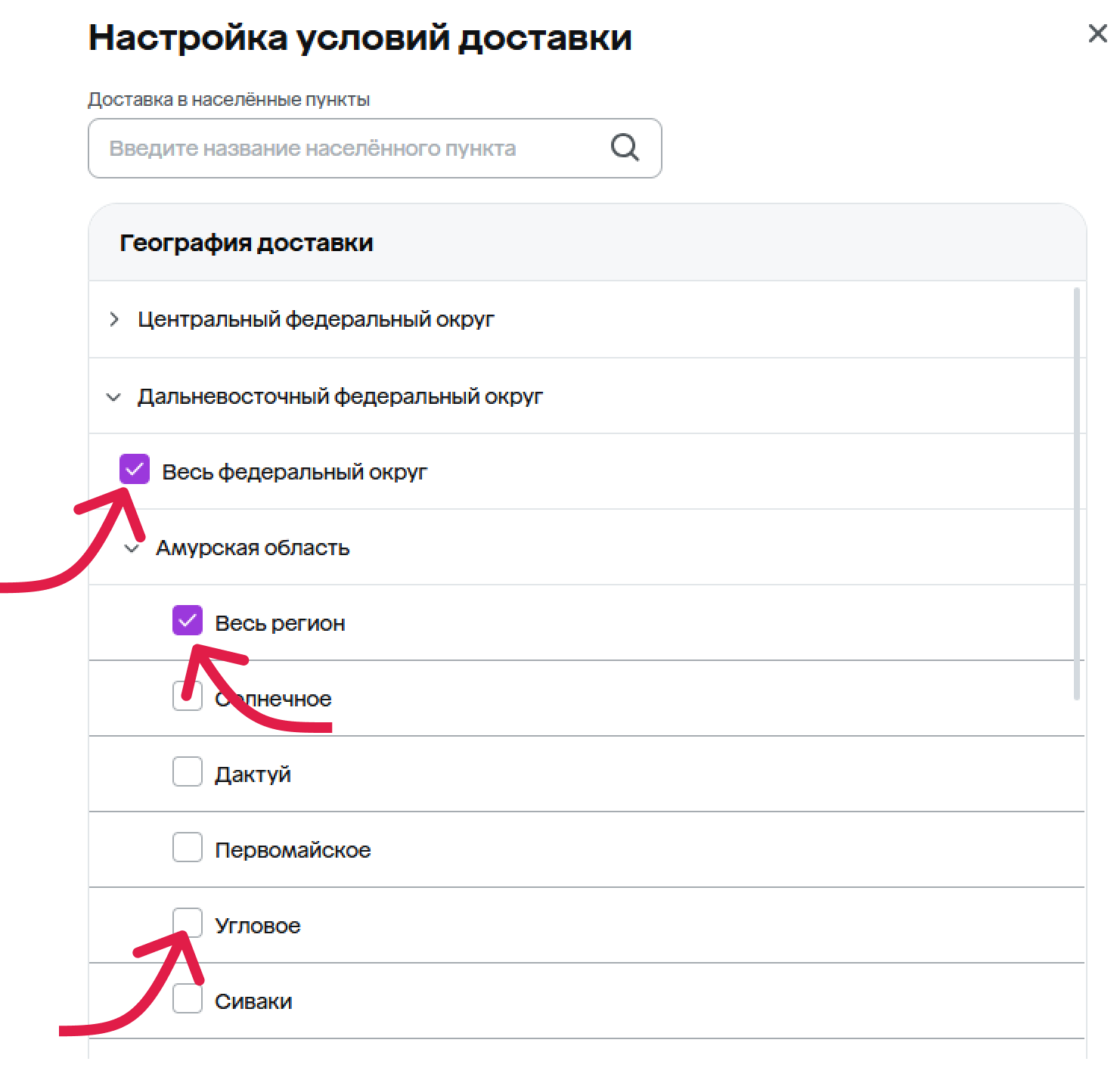The height and width of the screenshot is (1077, 1120).
Task: Check the Дактуй checkbox
Action: click(x=188, y=771)
